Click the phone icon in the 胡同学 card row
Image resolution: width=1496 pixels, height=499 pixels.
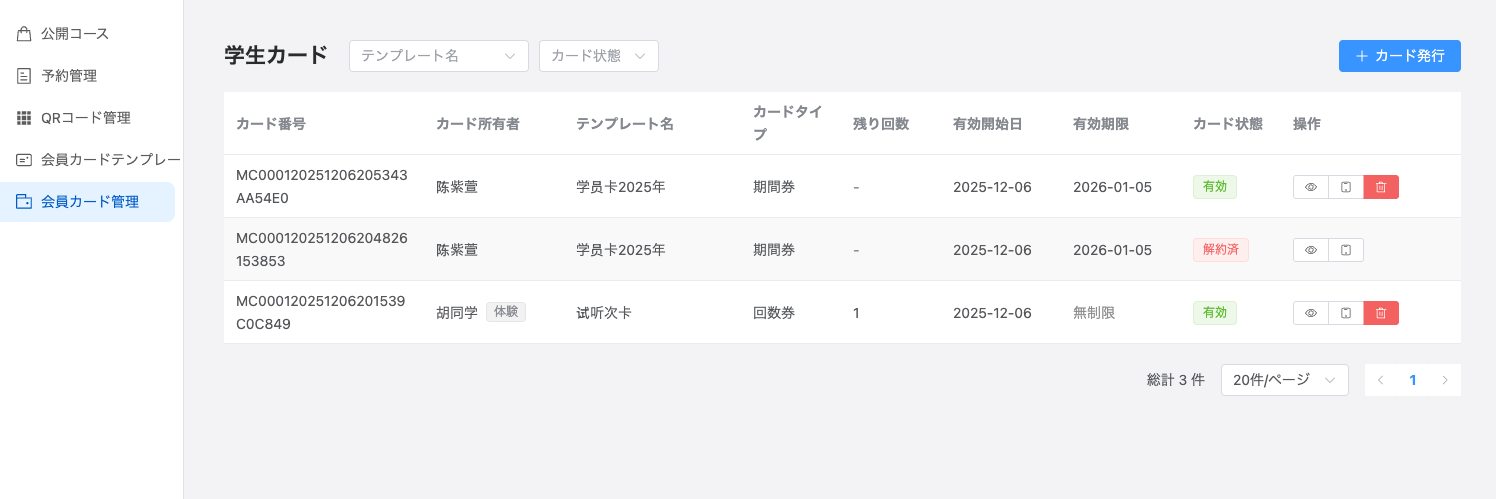click(x=1346, y=313)
